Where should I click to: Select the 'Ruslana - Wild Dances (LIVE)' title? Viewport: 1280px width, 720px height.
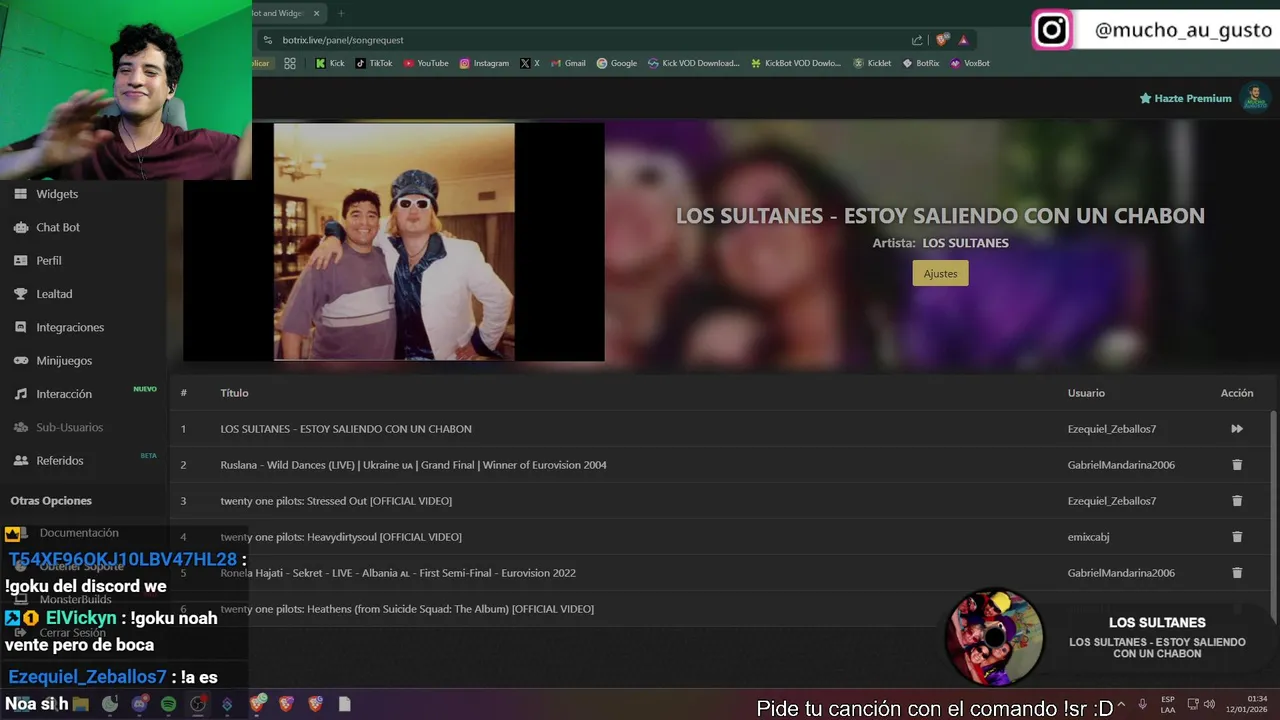414,465
